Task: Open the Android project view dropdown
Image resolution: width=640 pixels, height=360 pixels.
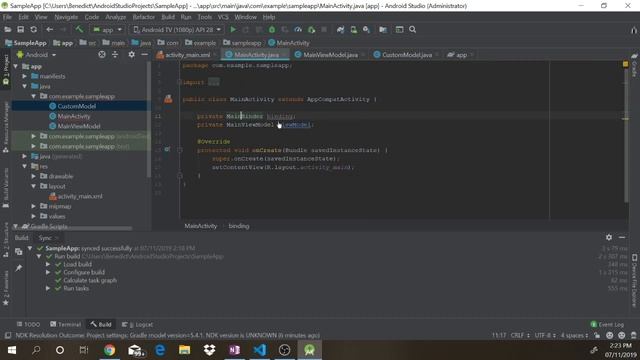Action: pos(36,55)
